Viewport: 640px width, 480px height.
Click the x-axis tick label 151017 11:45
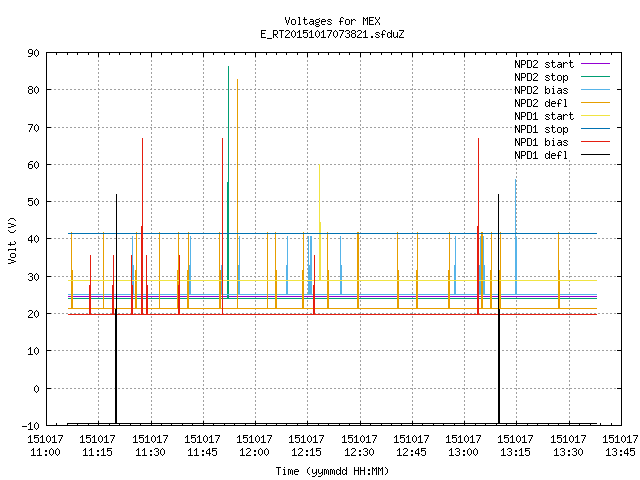pos(202,446)
